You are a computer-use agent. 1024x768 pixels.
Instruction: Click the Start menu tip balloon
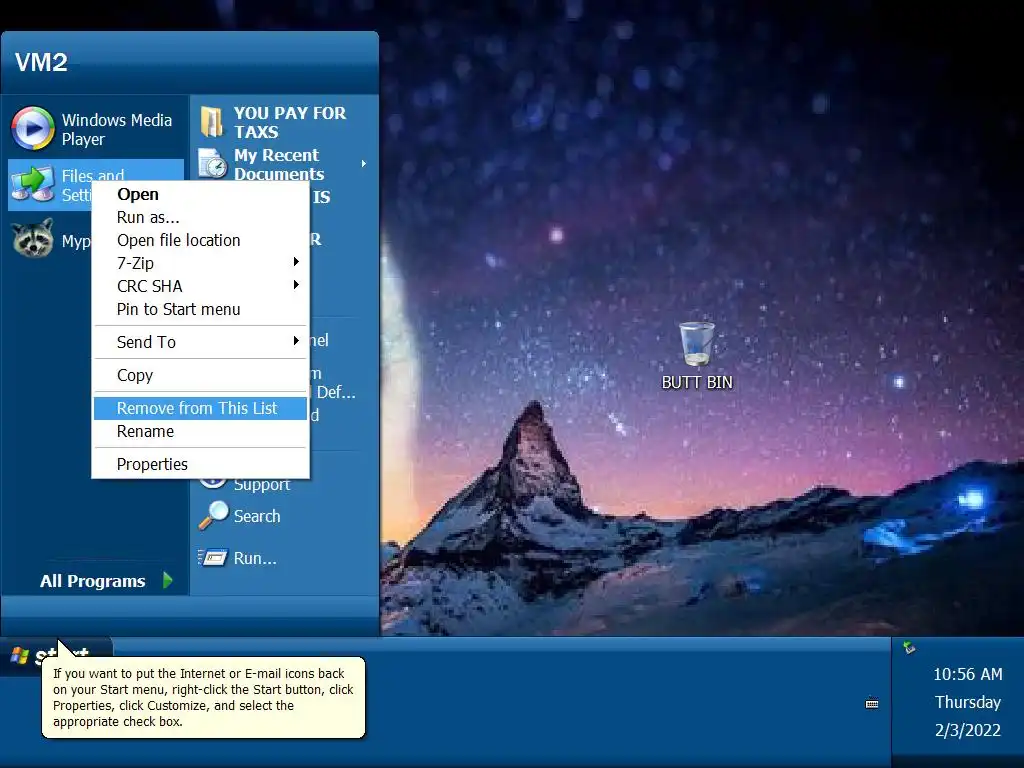[203, 697]
